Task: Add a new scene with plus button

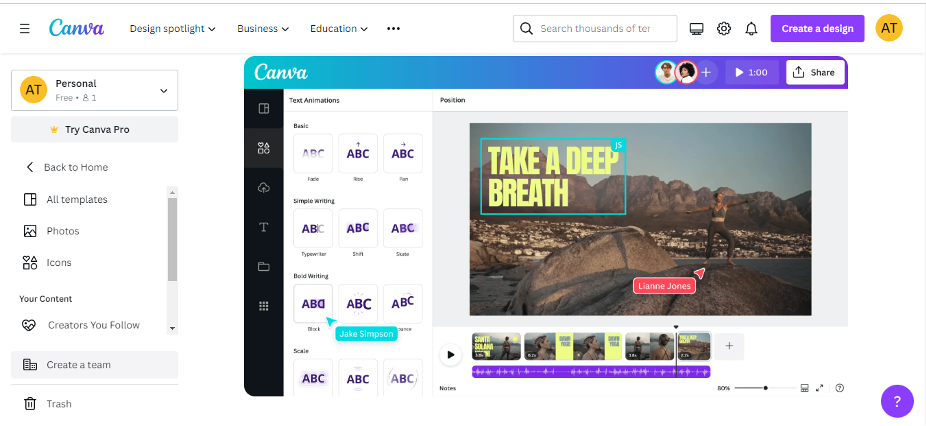Action: [x=729, y=346]
